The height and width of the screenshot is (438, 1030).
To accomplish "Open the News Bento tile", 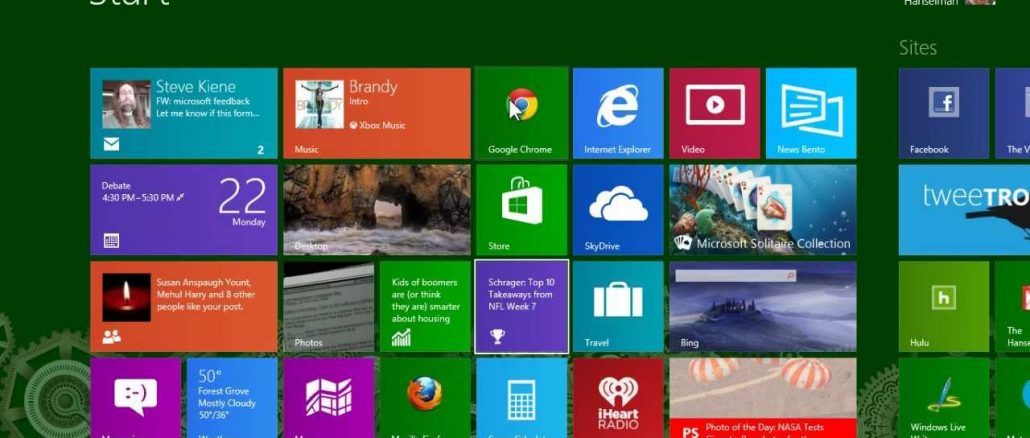I will (x=810, y=113).
